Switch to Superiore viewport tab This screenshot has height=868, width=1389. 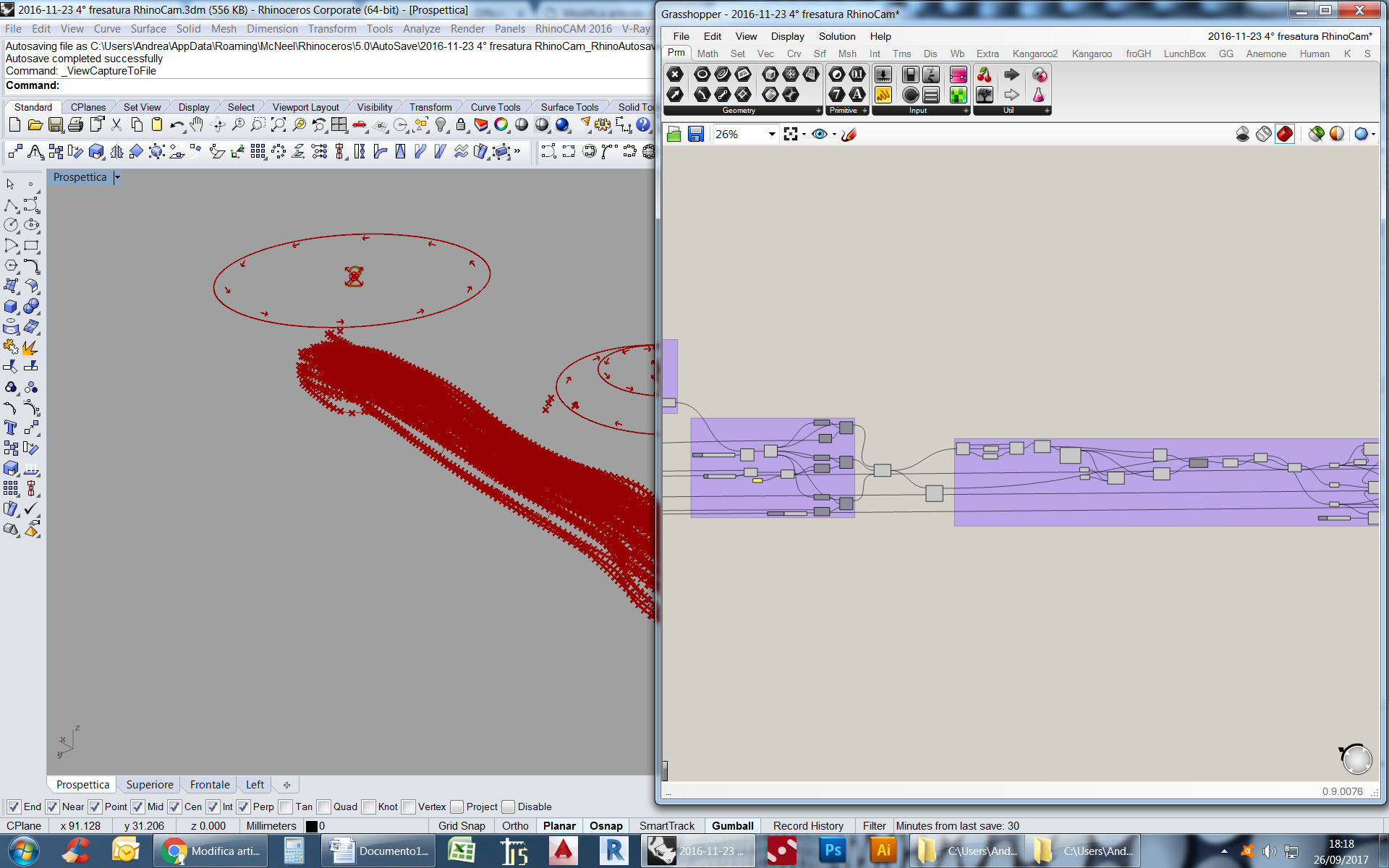[x=150, y=785]
